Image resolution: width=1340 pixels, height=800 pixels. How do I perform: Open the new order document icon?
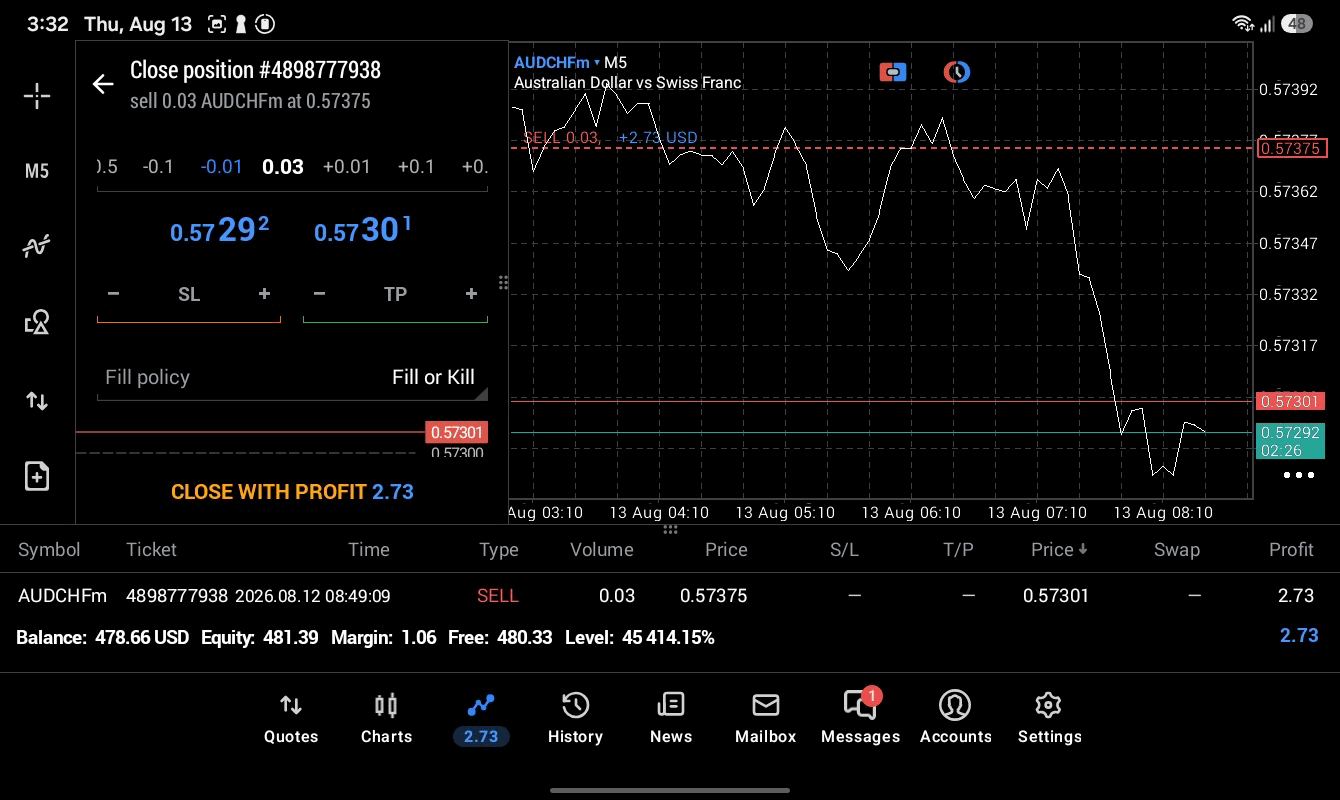pyautogui.click(x=37, y=476)
